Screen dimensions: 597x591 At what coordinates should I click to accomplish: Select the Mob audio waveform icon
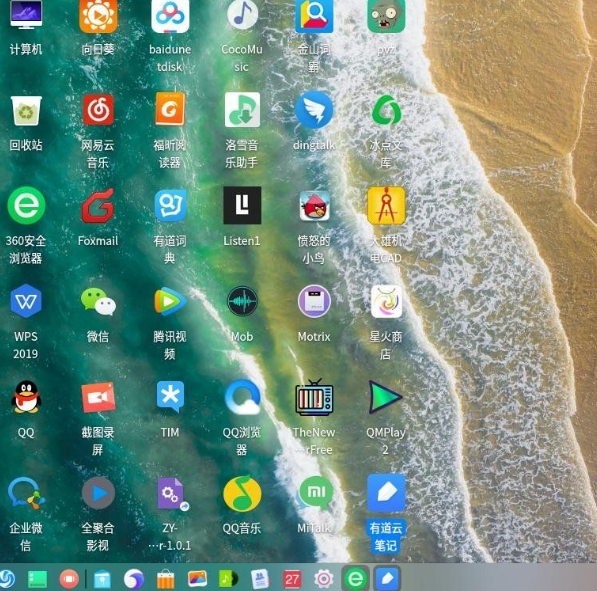tap(242, 301)
